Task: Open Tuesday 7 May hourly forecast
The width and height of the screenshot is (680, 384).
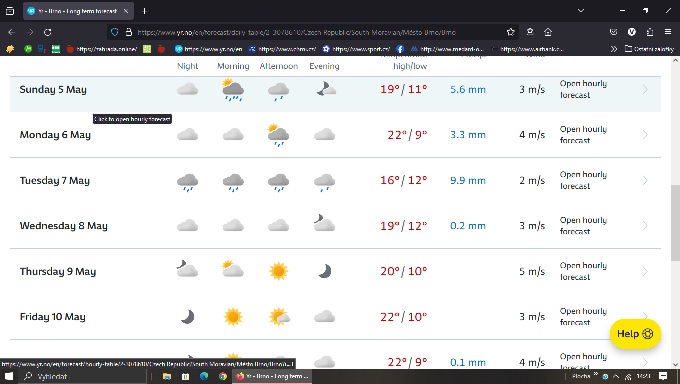Action: click(583, 180)
